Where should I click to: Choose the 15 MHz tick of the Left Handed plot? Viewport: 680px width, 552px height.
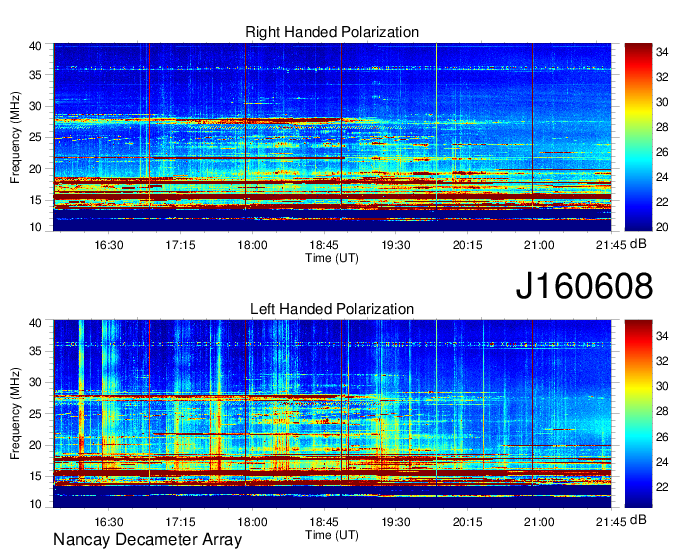(35, 477)
